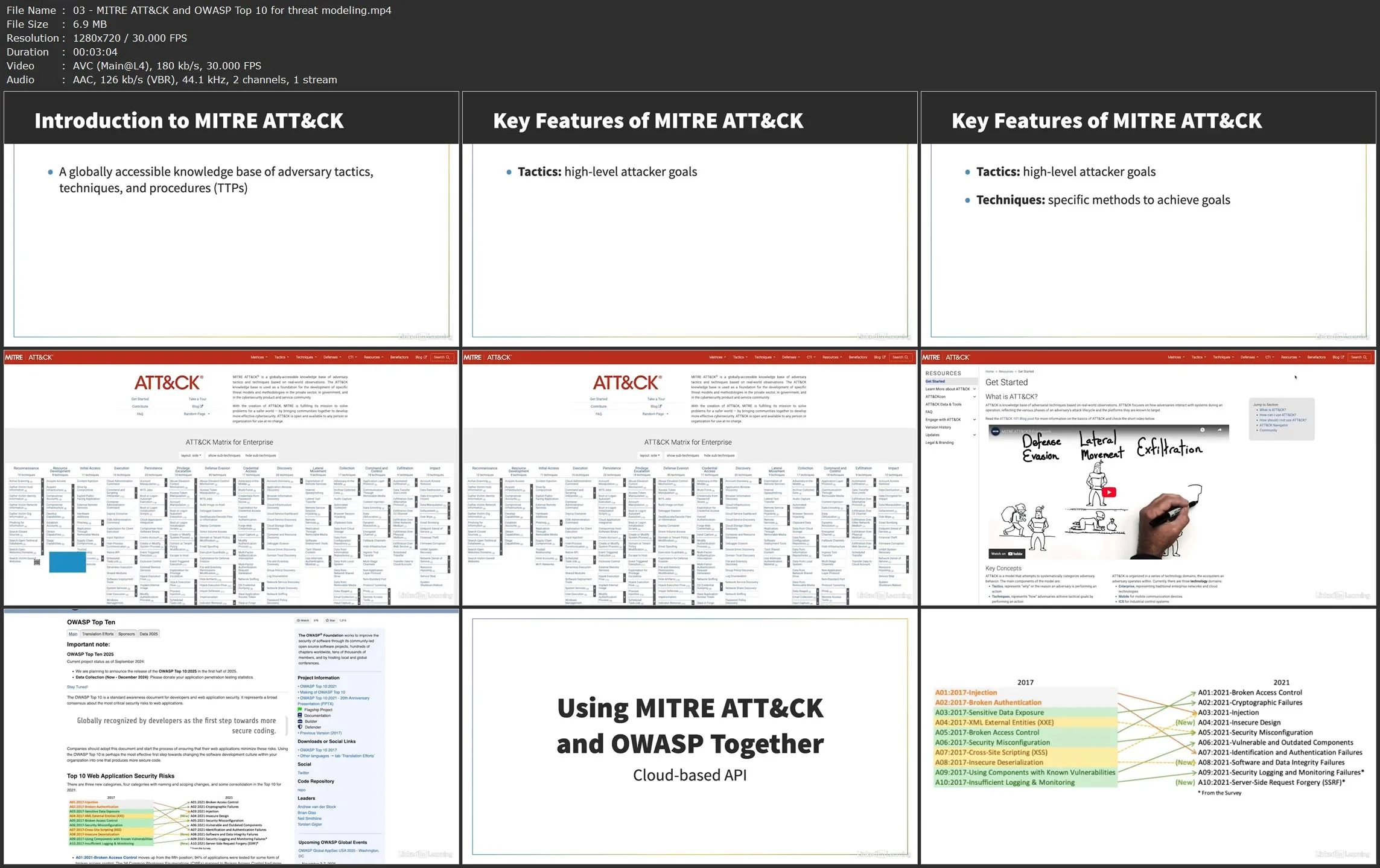Screen dimensions: 1380x868
Task: Click Star button on OWASP page
Action: (x=331, y=620)
